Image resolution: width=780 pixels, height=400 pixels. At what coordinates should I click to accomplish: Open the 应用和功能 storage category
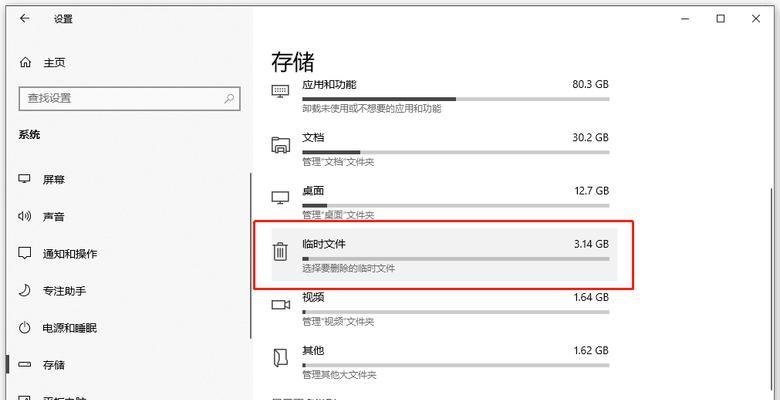(x=329, y=85)
